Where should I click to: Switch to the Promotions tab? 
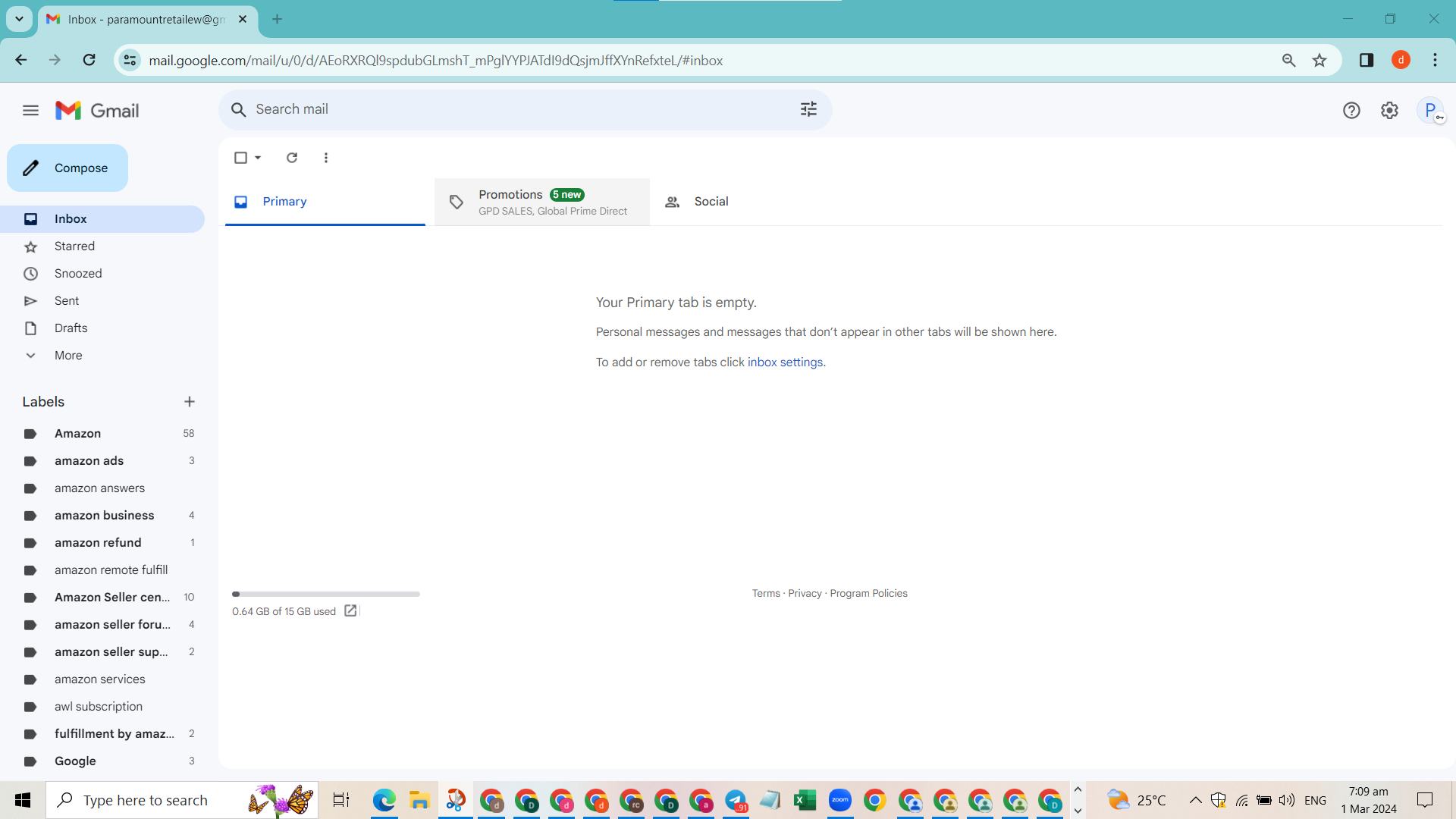542,202
